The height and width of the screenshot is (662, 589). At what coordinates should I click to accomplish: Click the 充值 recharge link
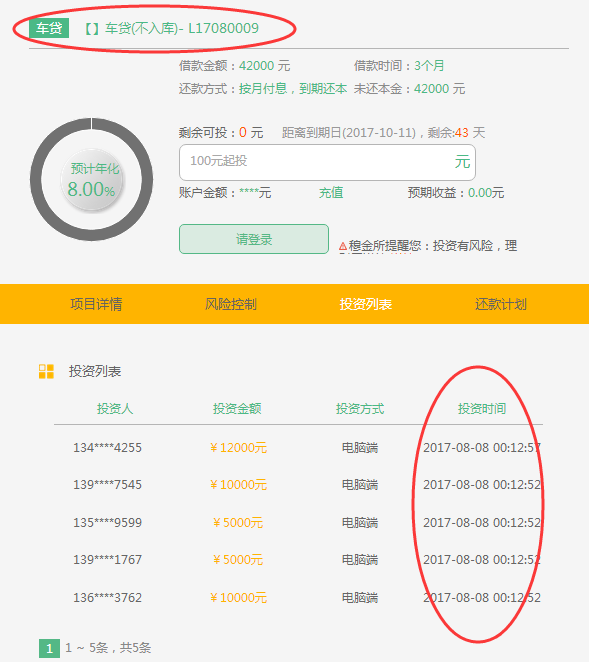click(x=331, y=193)
